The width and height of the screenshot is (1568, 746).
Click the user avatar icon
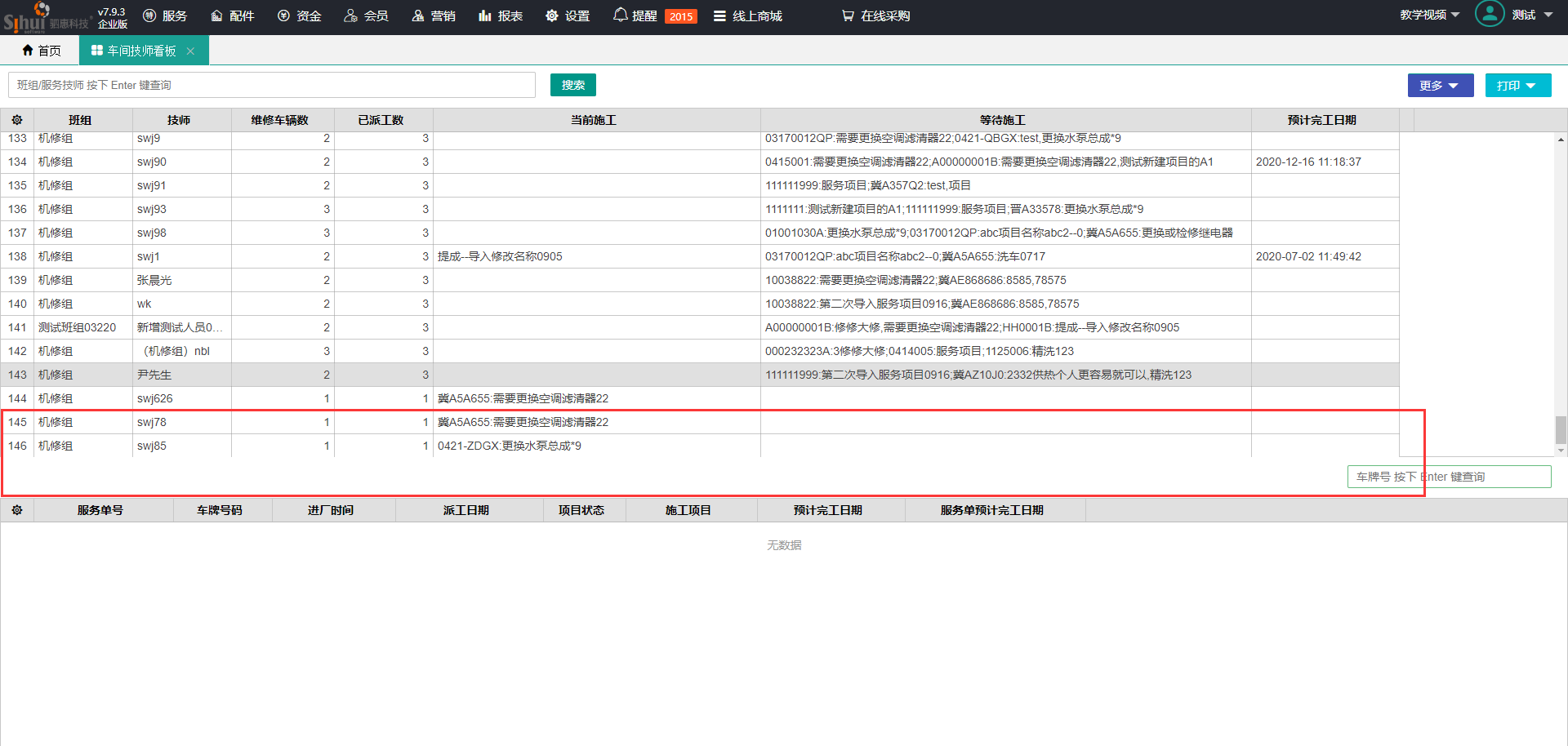tap(1489, 15)
